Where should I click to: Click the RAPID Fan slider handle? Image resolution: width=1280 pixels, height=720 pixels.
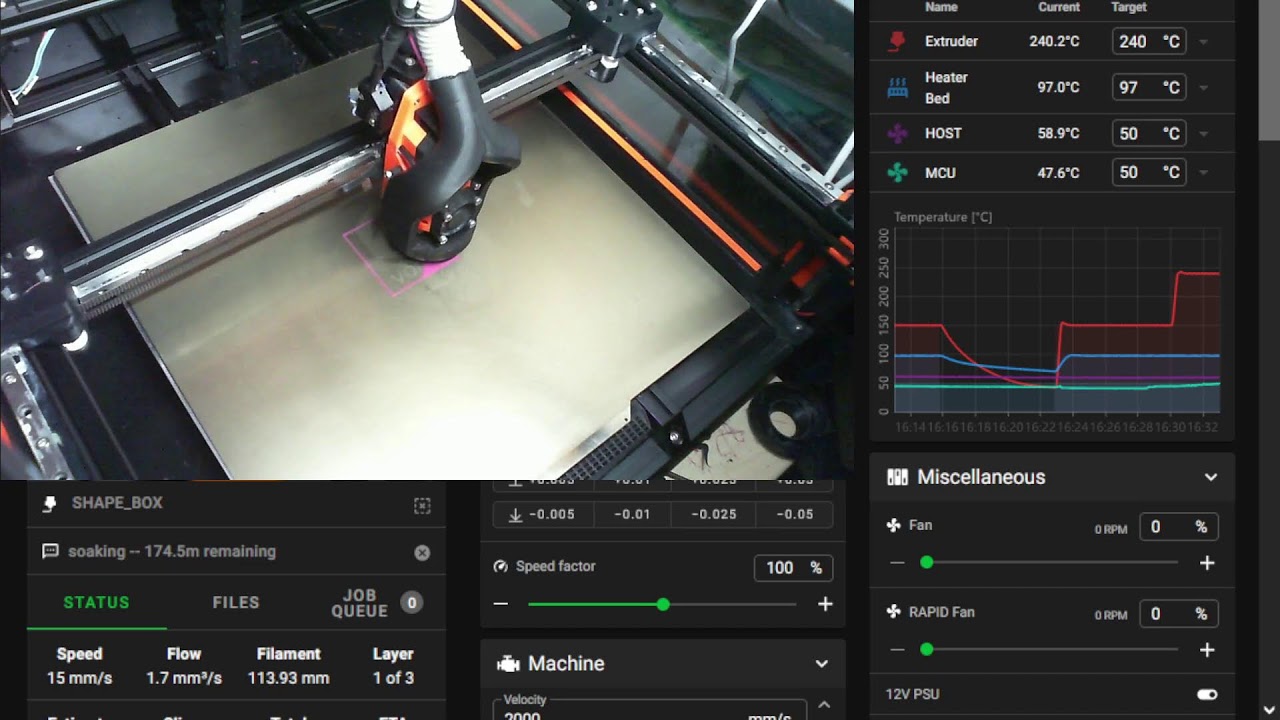pos(927,650)
